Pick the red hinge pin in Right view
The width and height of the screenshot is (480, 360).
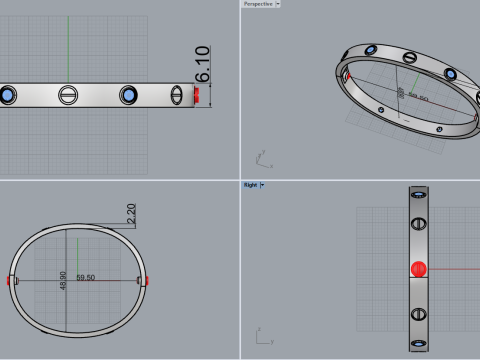click(x=419, y=269)
